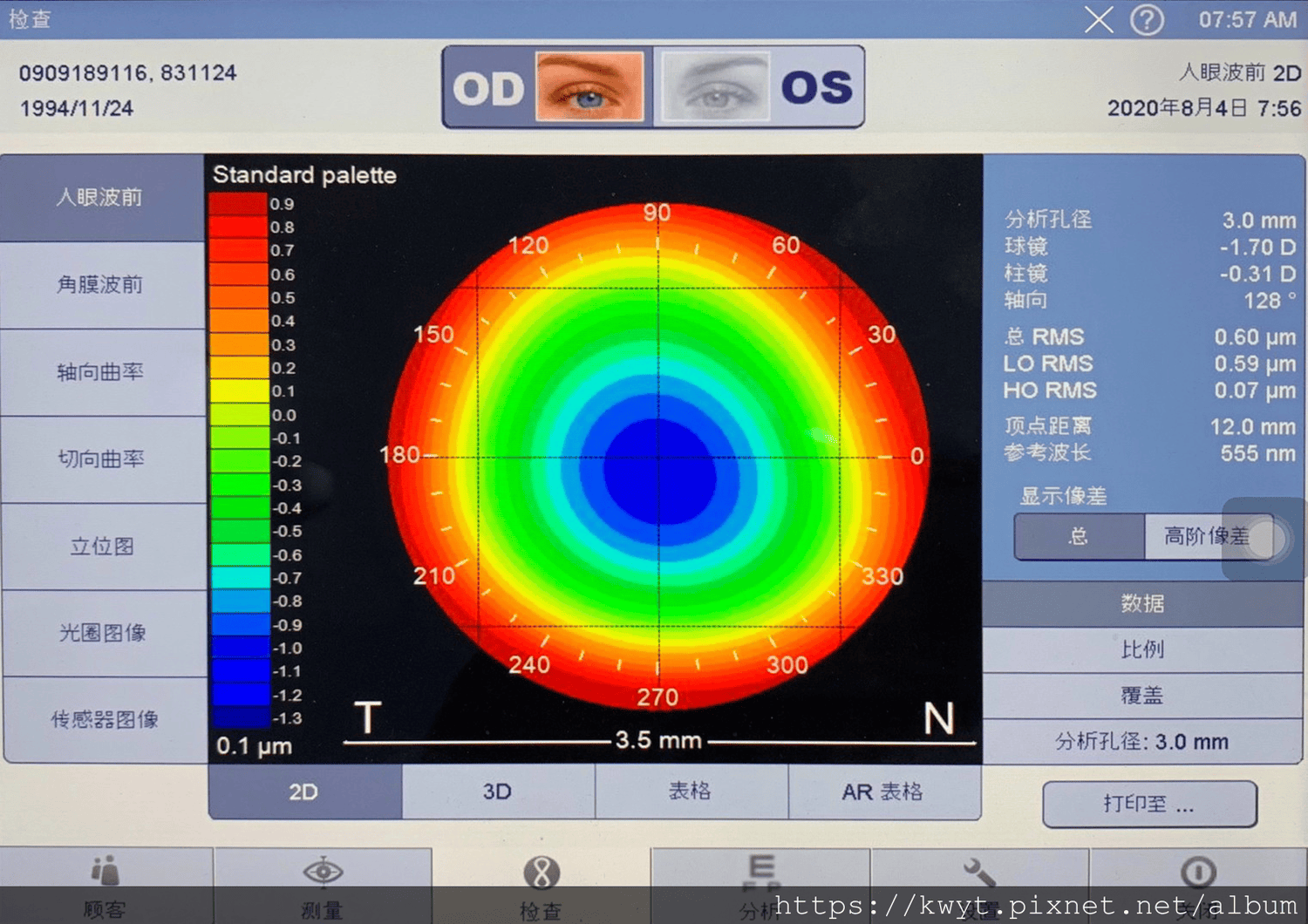The height and width of the screenshot is (924, 1308).
Task: Select the OD right eye image
Action: pyautogui.click(x=589, y=86)
